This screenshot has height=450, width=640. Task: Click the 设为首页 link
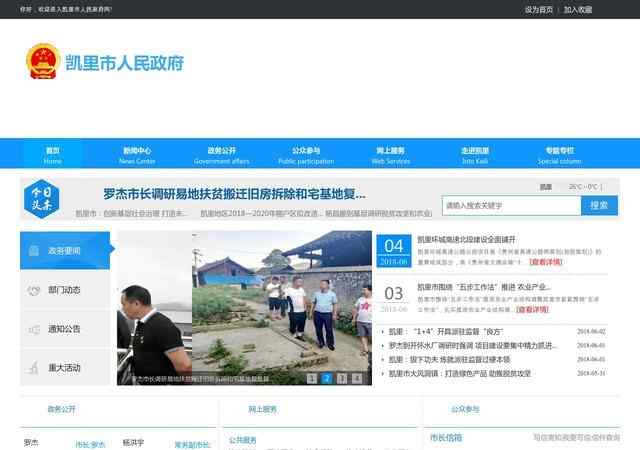point(539,10)
